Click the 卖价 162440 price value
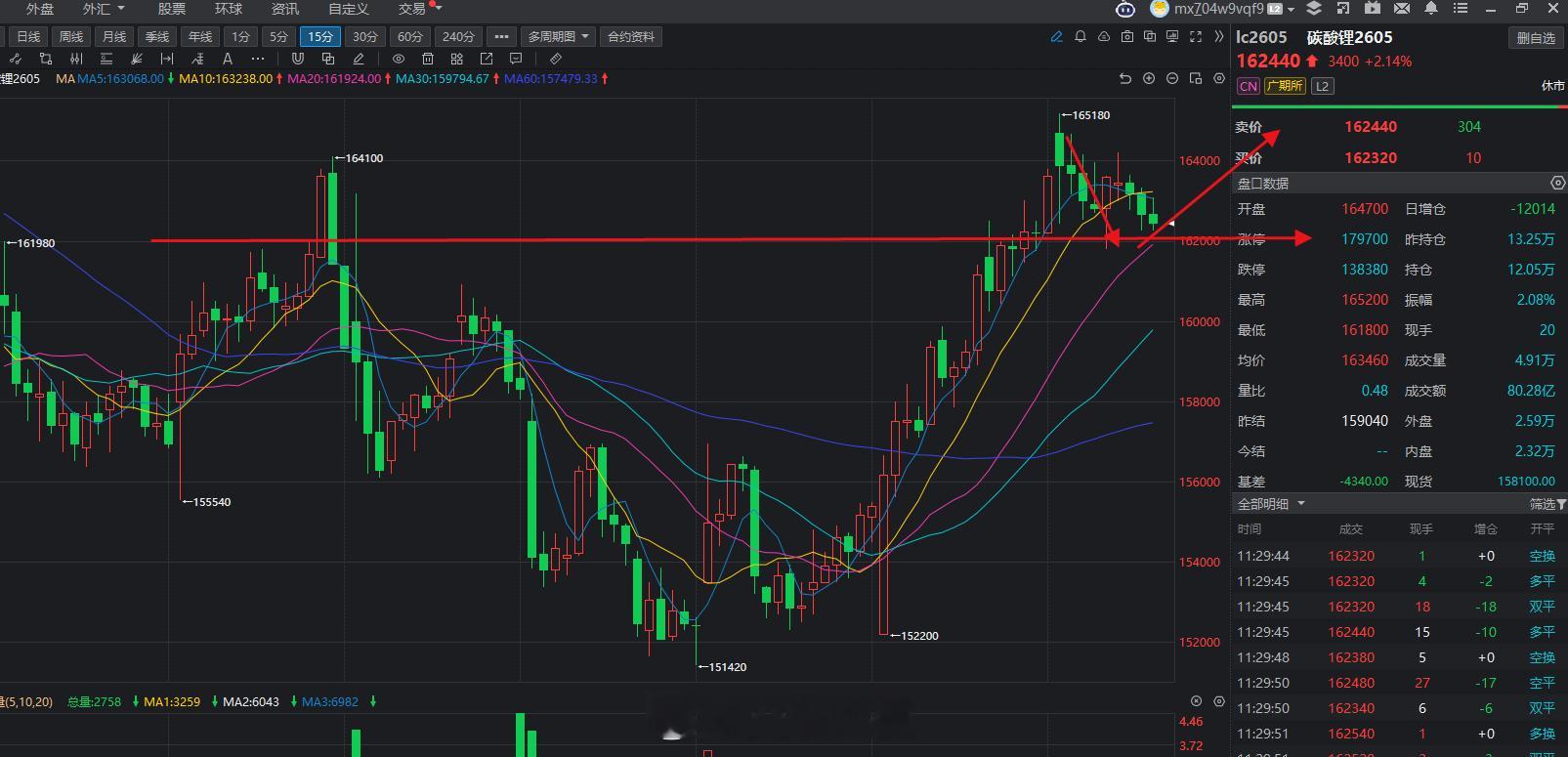Image resolution: width=1568 pixels, height=757 pixels. click(1371, 127)
